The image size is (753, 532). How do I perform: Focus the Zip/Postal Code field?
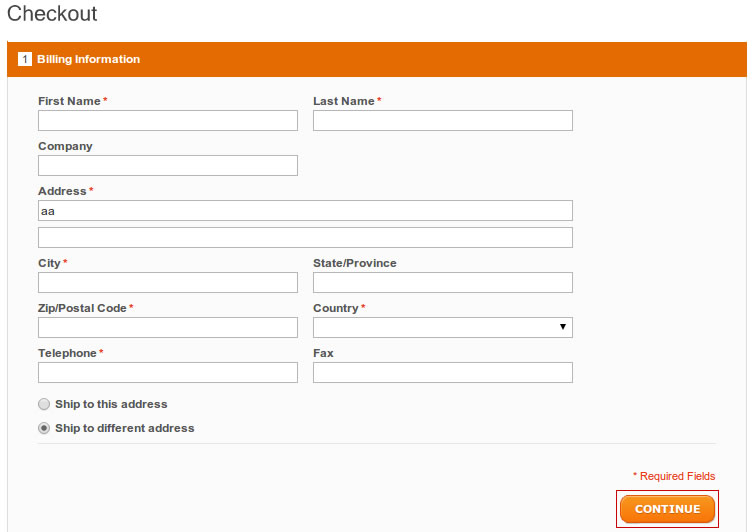(168, 327)
